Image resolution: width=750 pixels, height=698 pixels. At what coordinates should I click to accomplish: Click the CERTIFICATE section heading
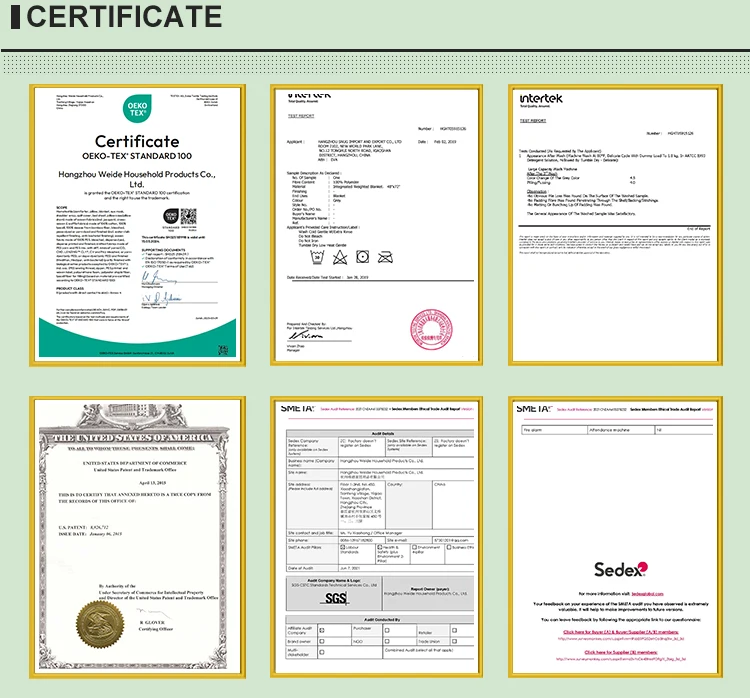coord(124,17)
